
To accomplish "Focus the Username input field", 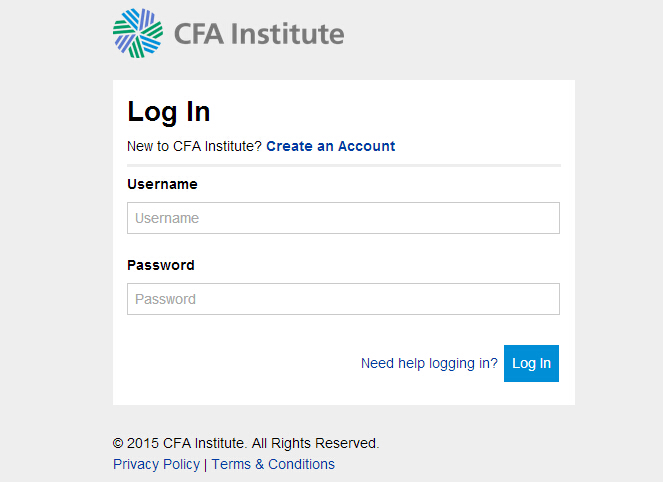I will click(x=343, y=218).
